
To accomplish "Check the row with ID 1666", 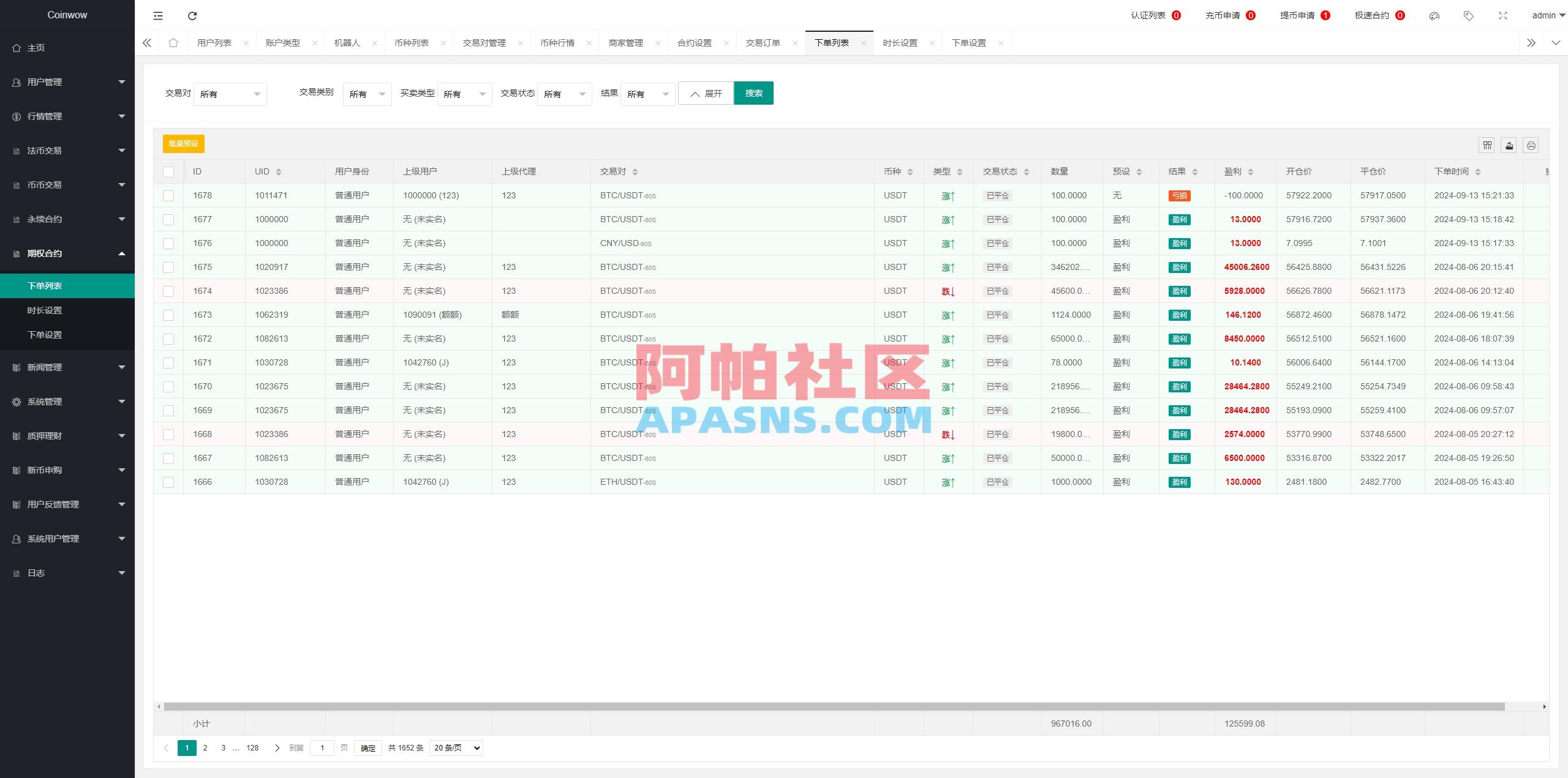I will pyautogui.click(x=168, y=482).
